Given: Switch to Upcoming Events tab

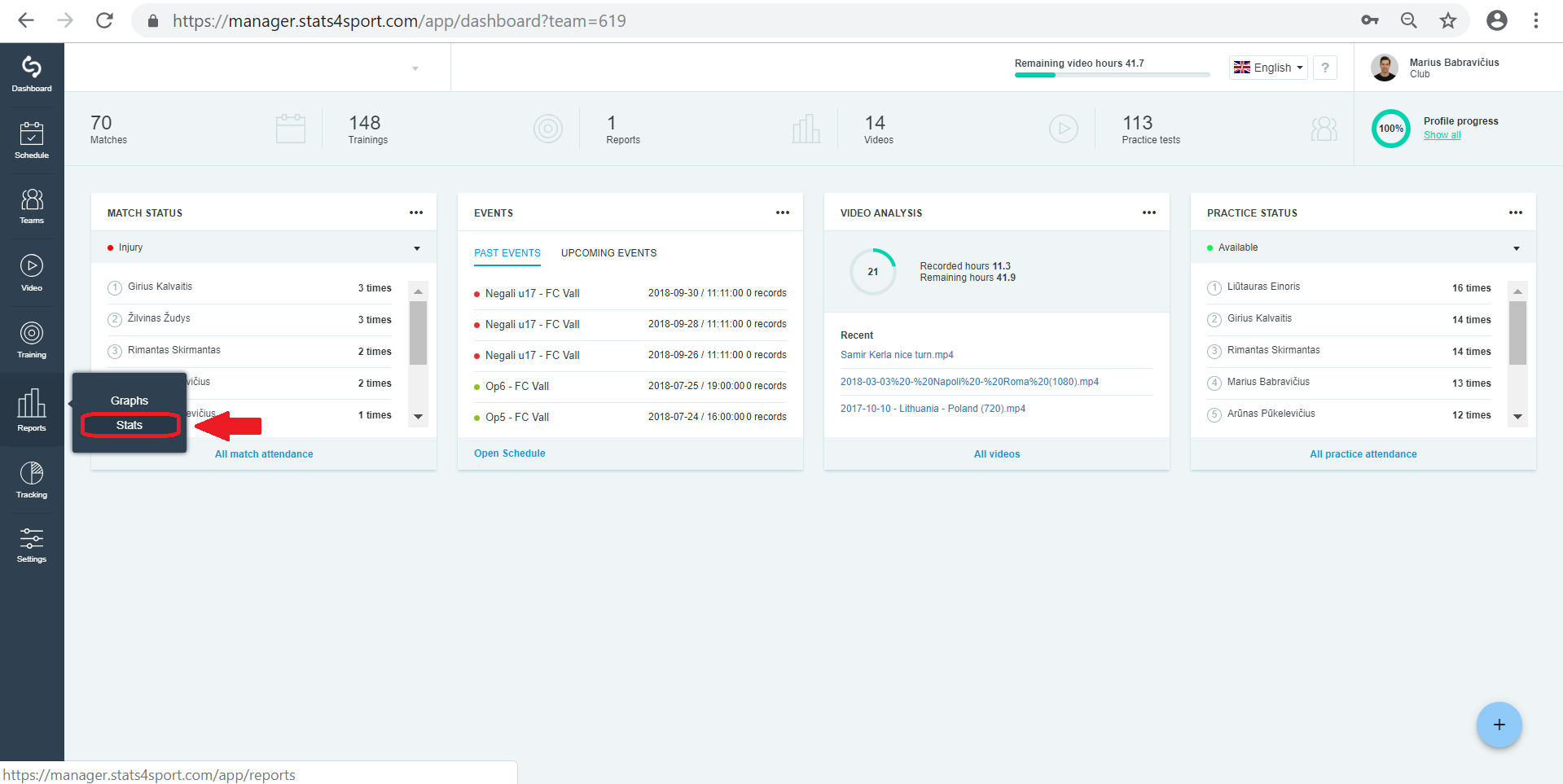Looking at the screenshot, I should coord(608,253).
